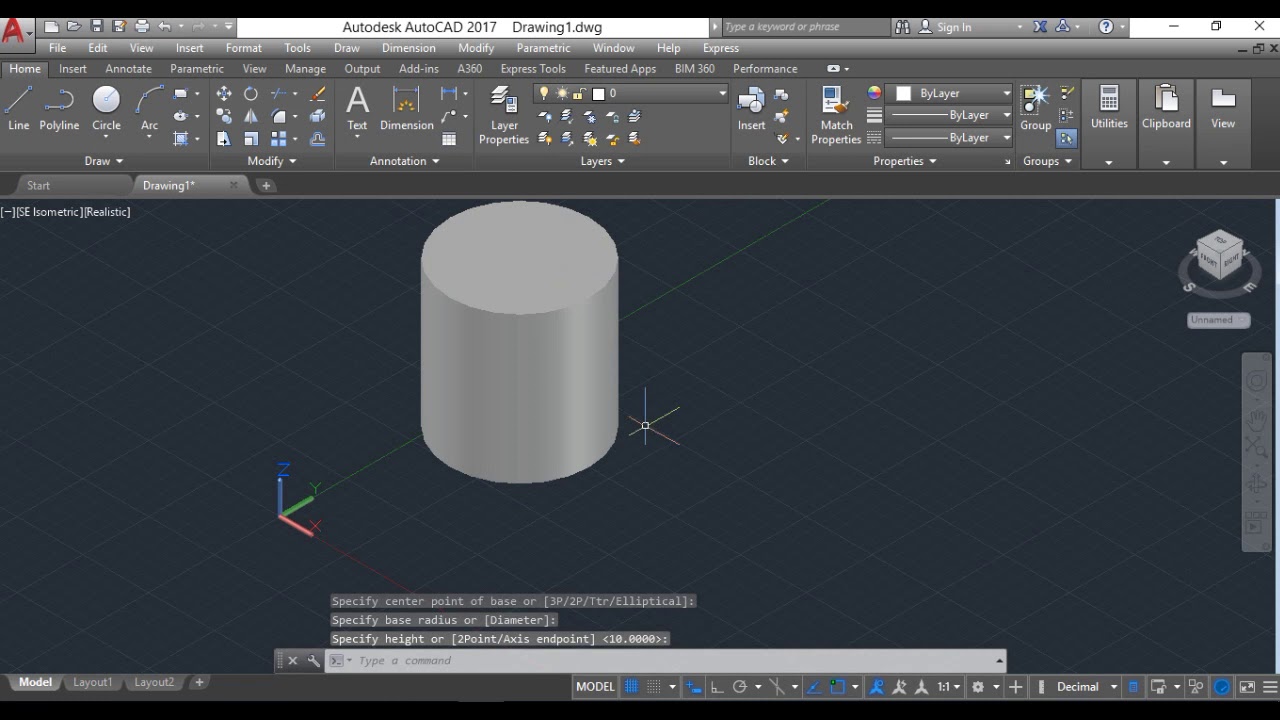1280x720 pixels.
Task: Open the object color ByLayer dropdown
Action: [x=953, y=93]
